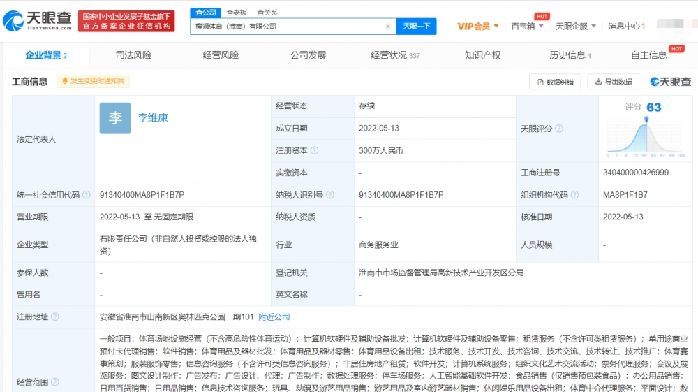Screen dimensions: 698x392
Task: Select the 查关系 search tab
Action: pyautogui.click(x=267, y=12)
